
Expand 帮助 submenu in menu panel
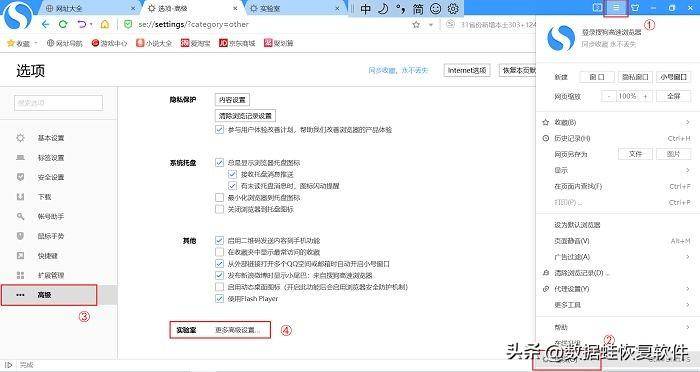click(x=688, y=327)
